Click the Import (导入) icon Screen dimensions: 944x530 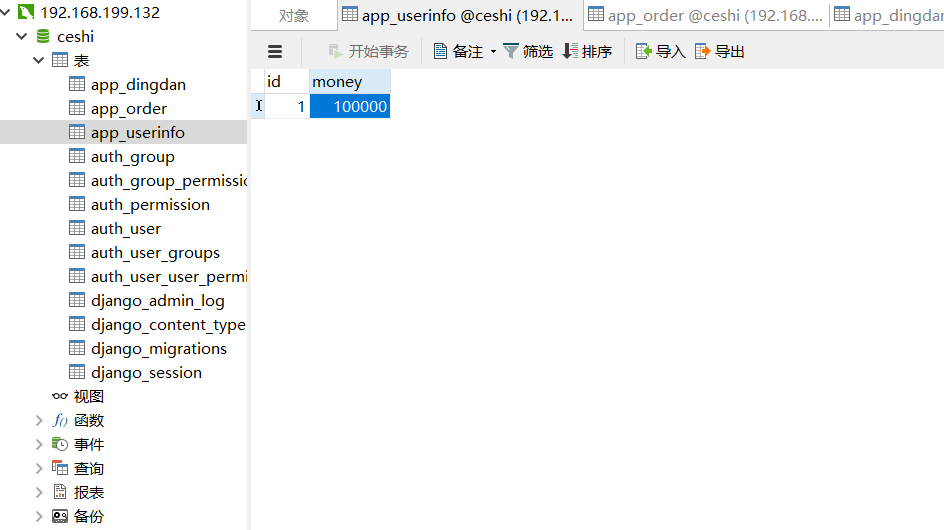pyautogui.click(x=644, y=51)
